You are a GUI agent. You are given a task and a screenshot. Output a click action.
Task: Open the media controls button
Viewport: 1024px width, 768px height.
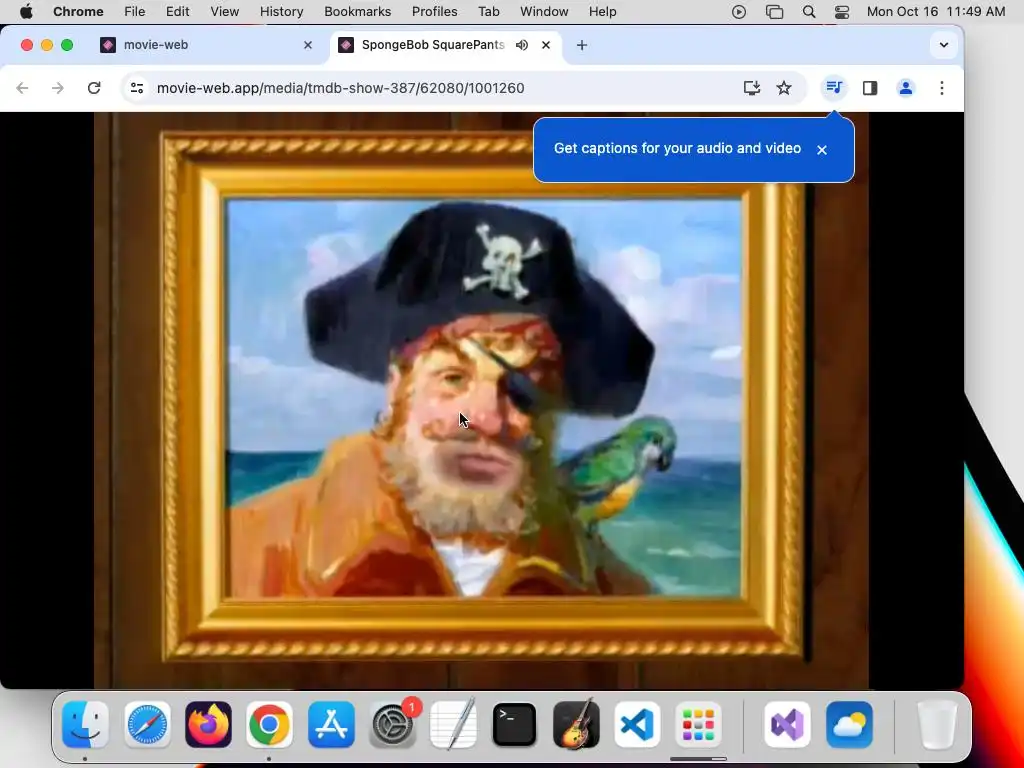pos(834,88)
